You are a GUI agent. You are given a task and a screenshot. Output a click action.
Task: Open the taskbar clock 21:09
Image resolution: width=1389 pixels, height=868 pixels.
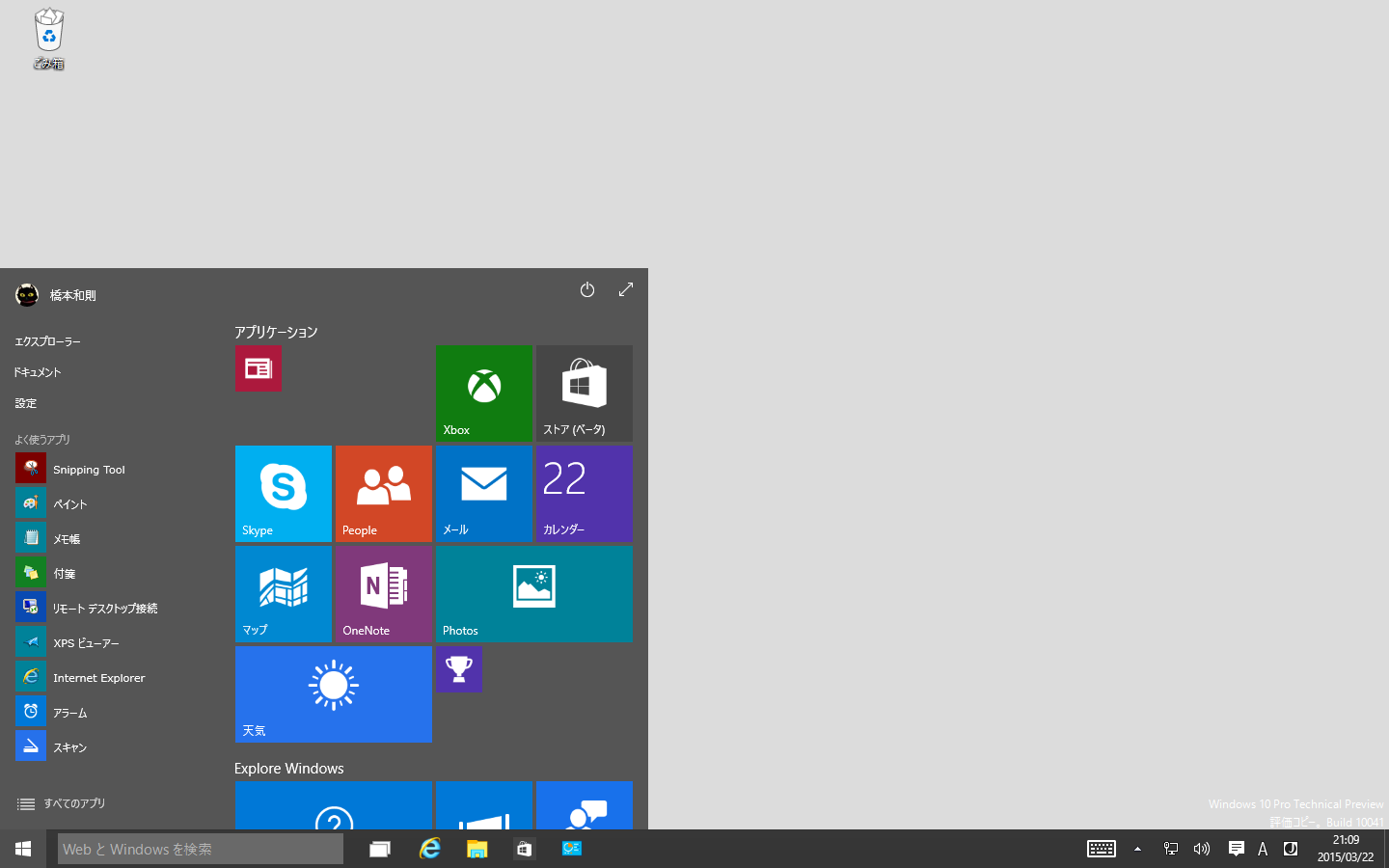[1346, 849]
